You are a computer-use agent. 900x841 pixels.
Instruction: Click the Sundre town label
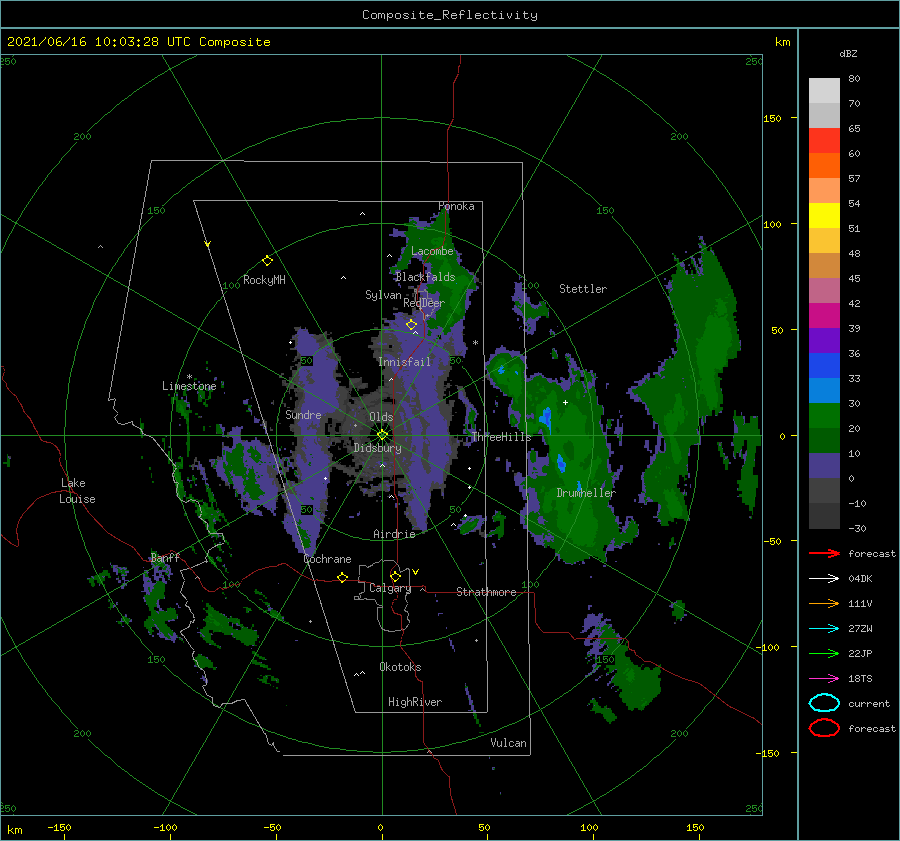coord(303,414)
